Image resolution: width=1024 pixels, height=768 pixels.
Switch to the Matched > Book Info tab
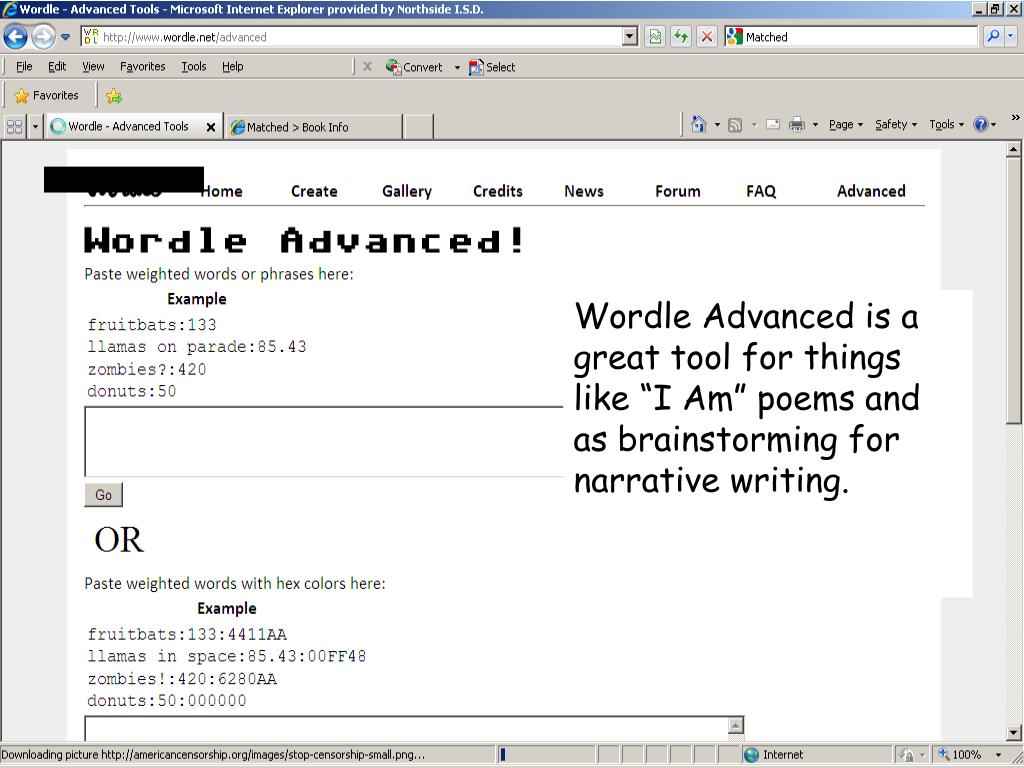(313, 127)
